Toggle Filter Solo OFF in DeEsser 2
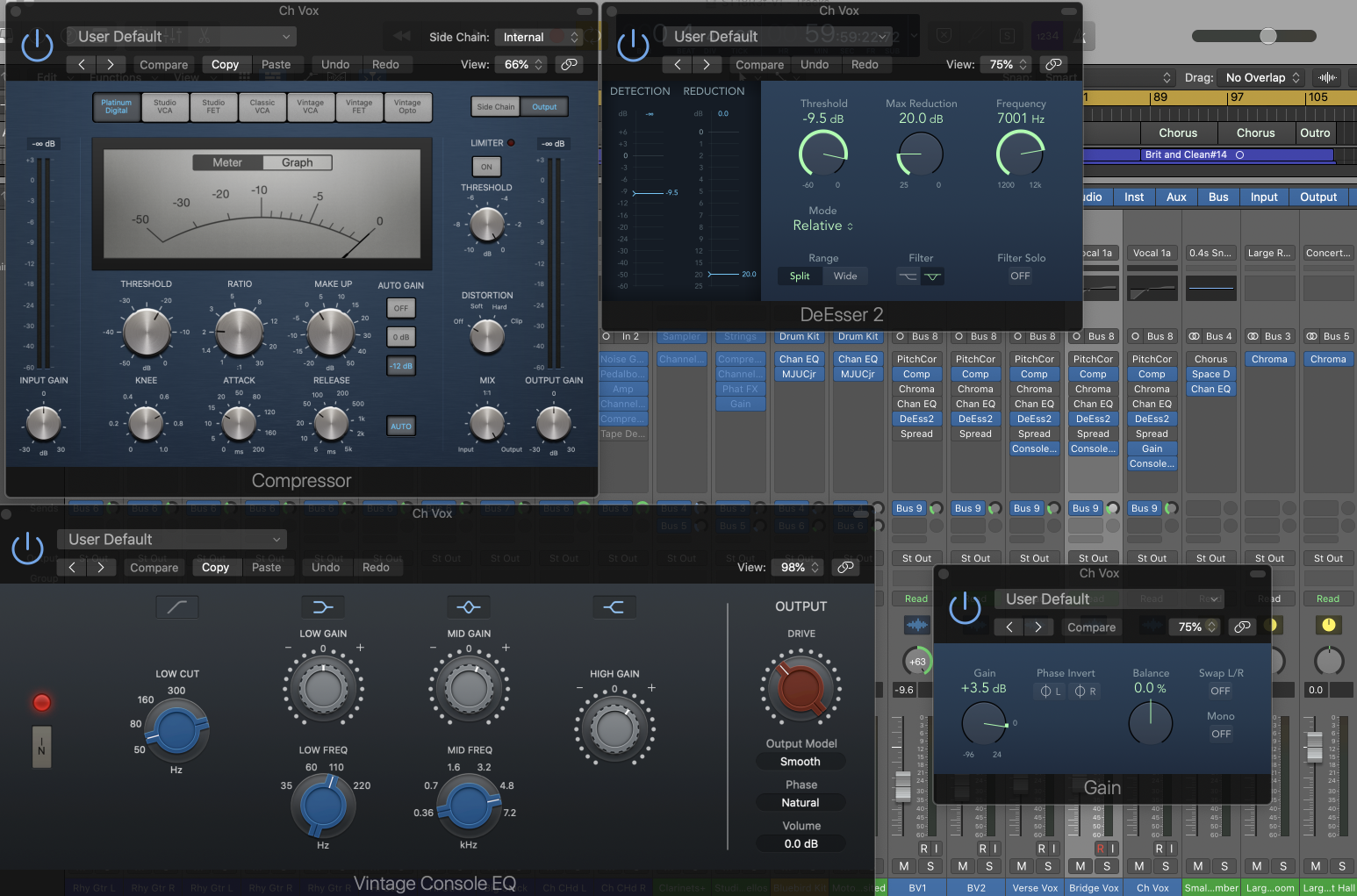This screenshot has width=1357, height=896. coord(1020,276)
